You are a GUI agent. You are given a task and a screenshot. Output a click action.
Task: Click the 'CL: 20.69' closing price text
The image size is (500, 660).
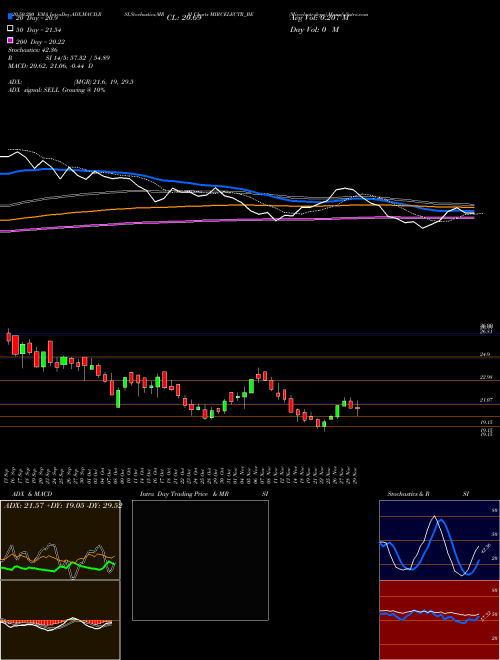tap(184, 18)
